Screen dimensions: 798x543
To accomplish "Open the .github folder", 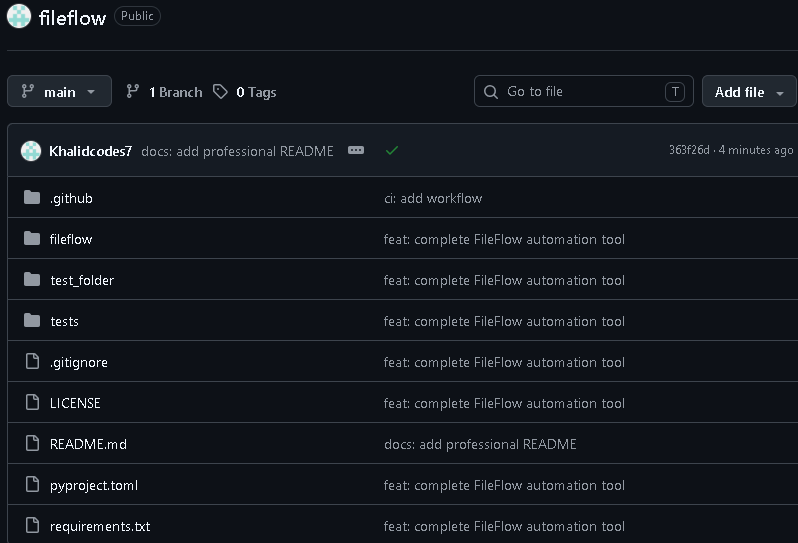I will 71,198.
